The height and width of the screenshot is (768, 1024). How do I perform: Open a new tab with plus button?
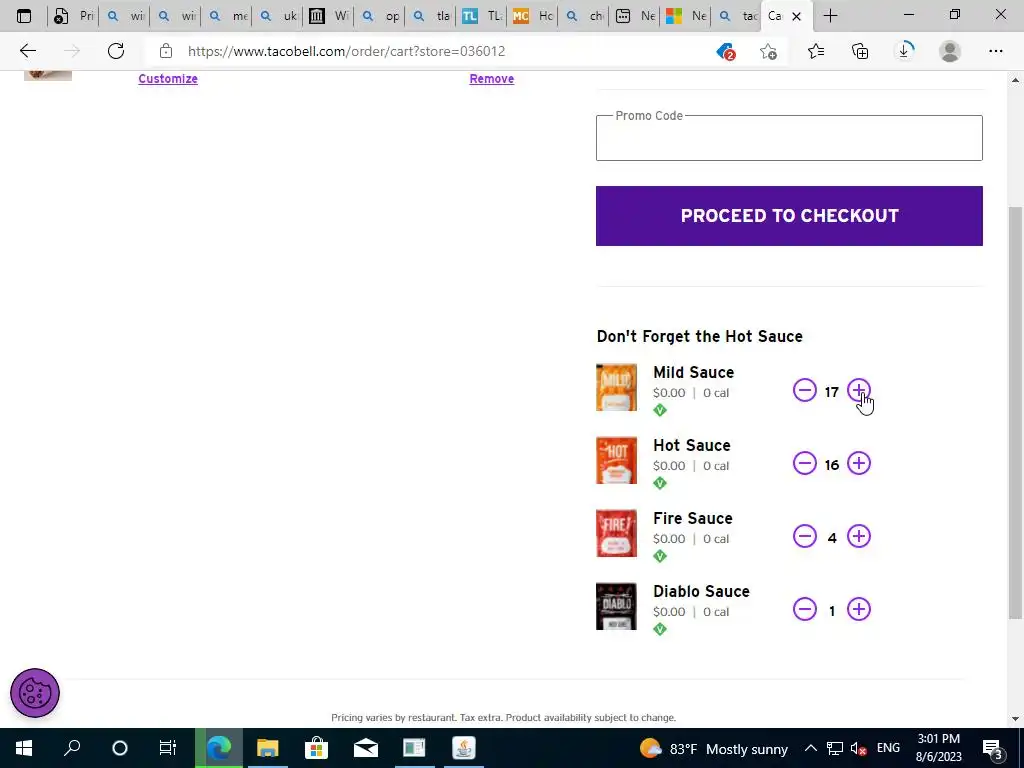pyautogui.click(x=830, y=16)
